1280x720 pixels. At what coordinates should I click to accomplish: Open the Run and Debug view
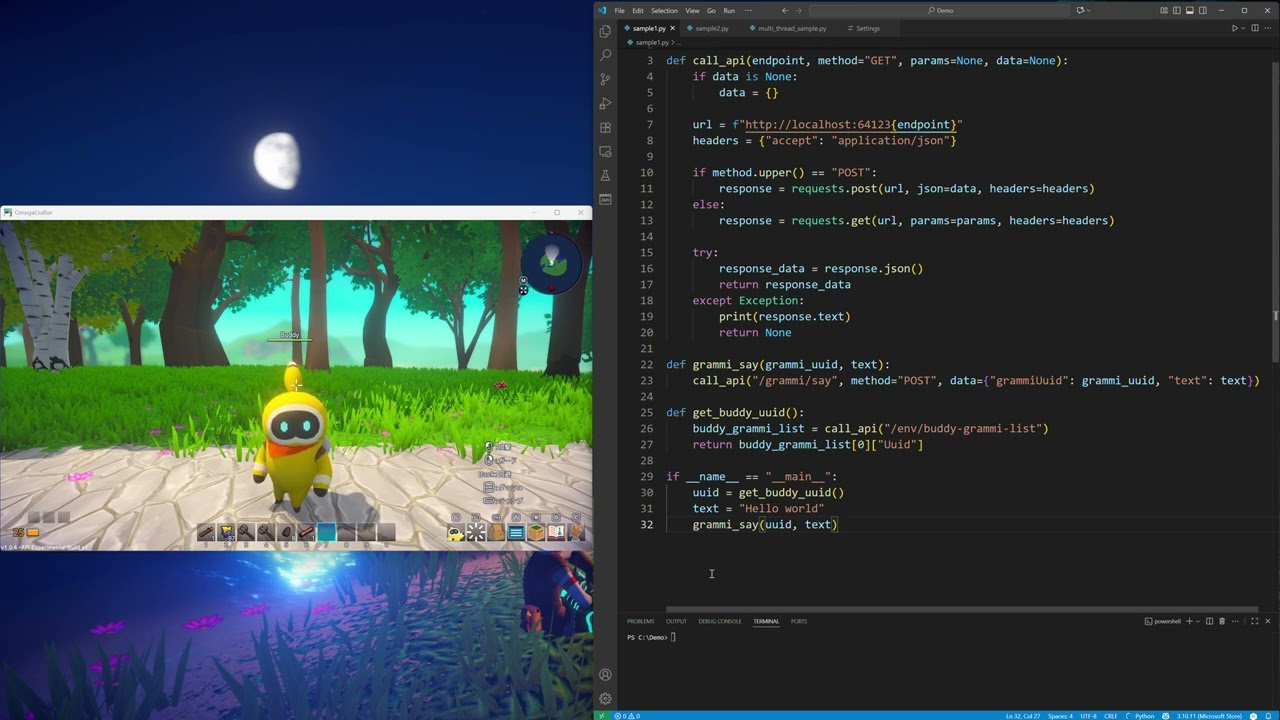tap(605, 103)
